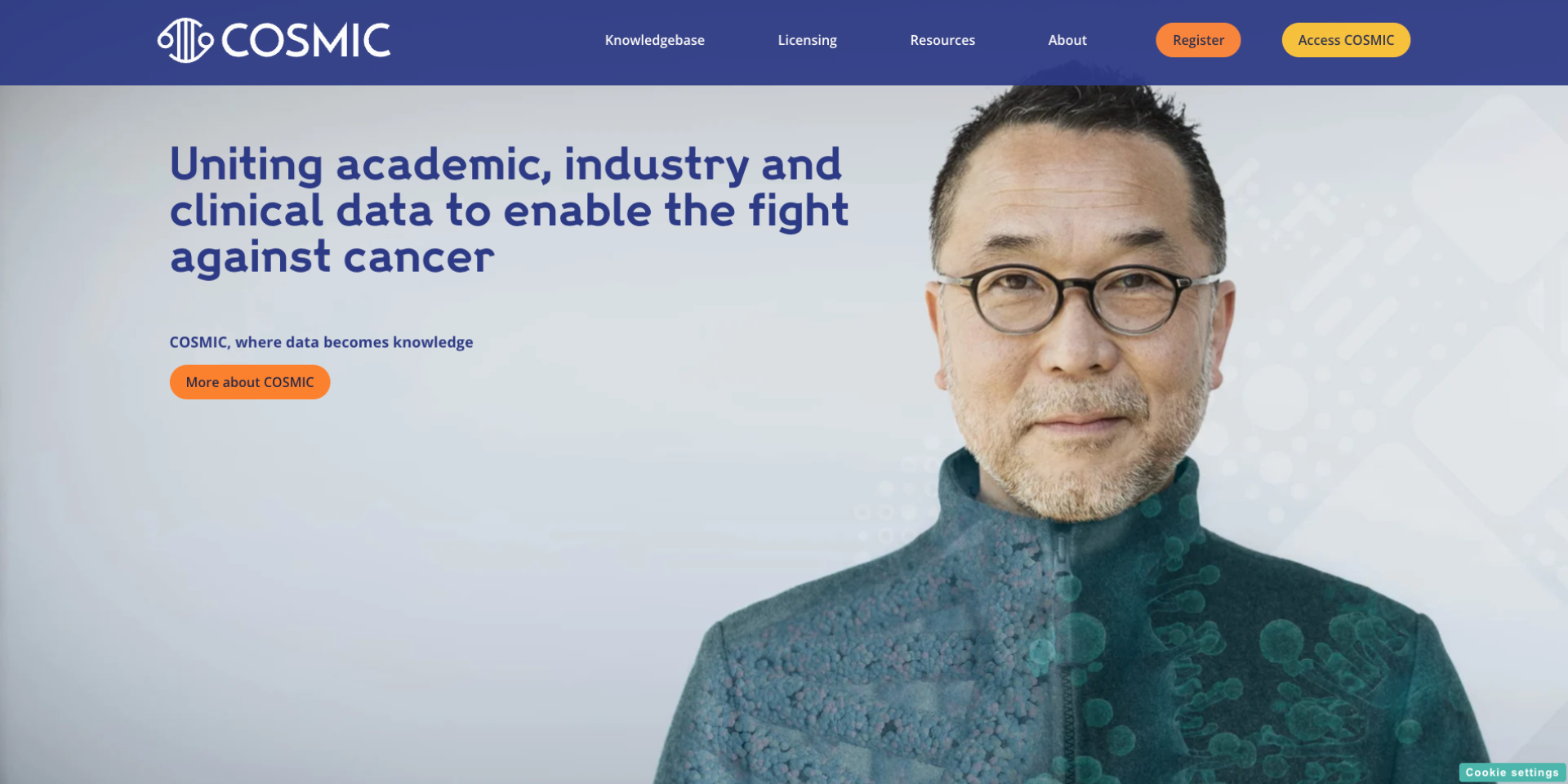Click the word 'knowledge' in the tagline
The image size is (1568, 784).
tap(433, 342)
